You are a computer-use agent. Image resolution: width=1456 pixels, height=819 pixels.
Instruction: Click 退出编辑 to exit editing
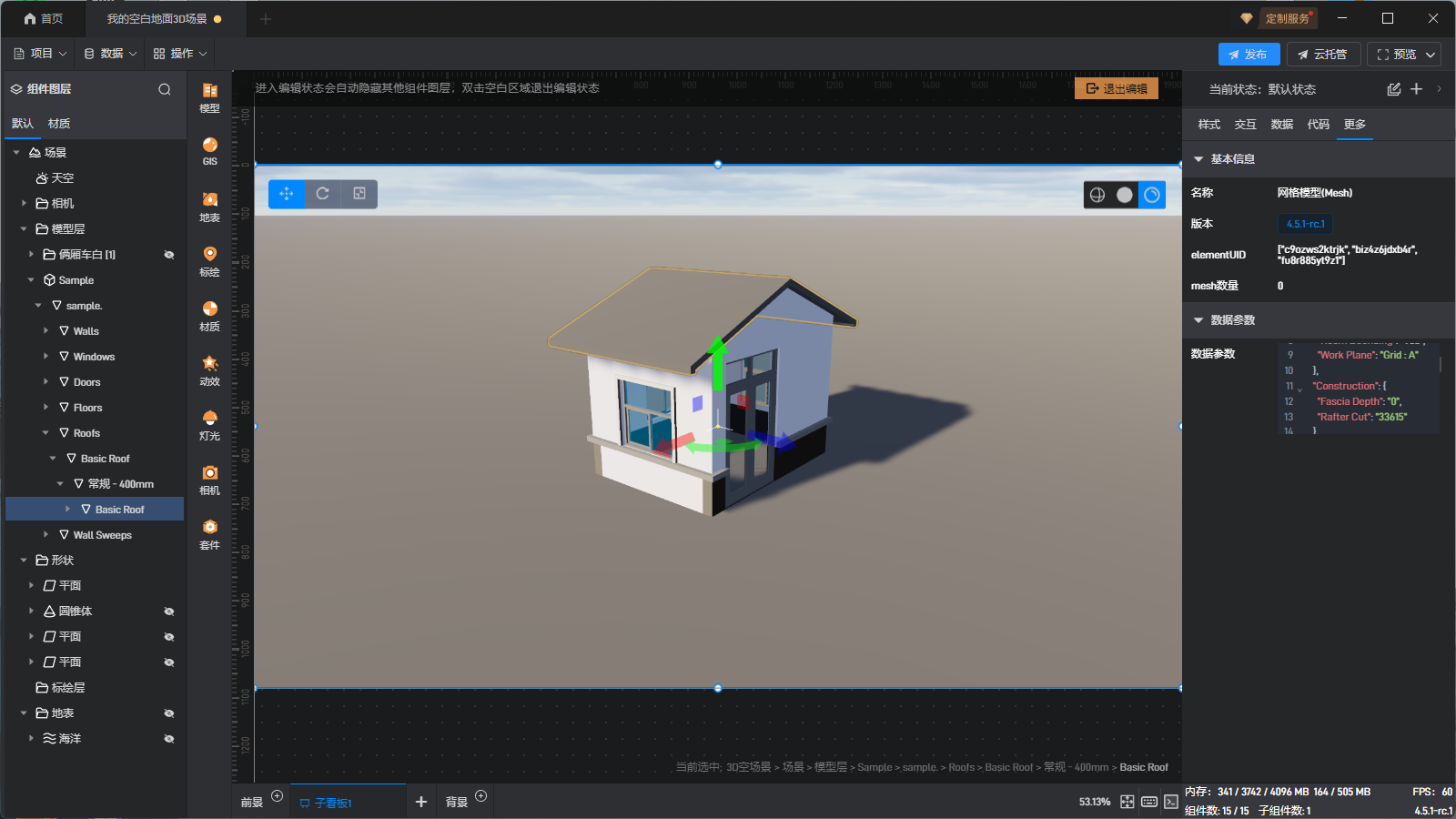pyautogui.click(x=1117, y=88)
